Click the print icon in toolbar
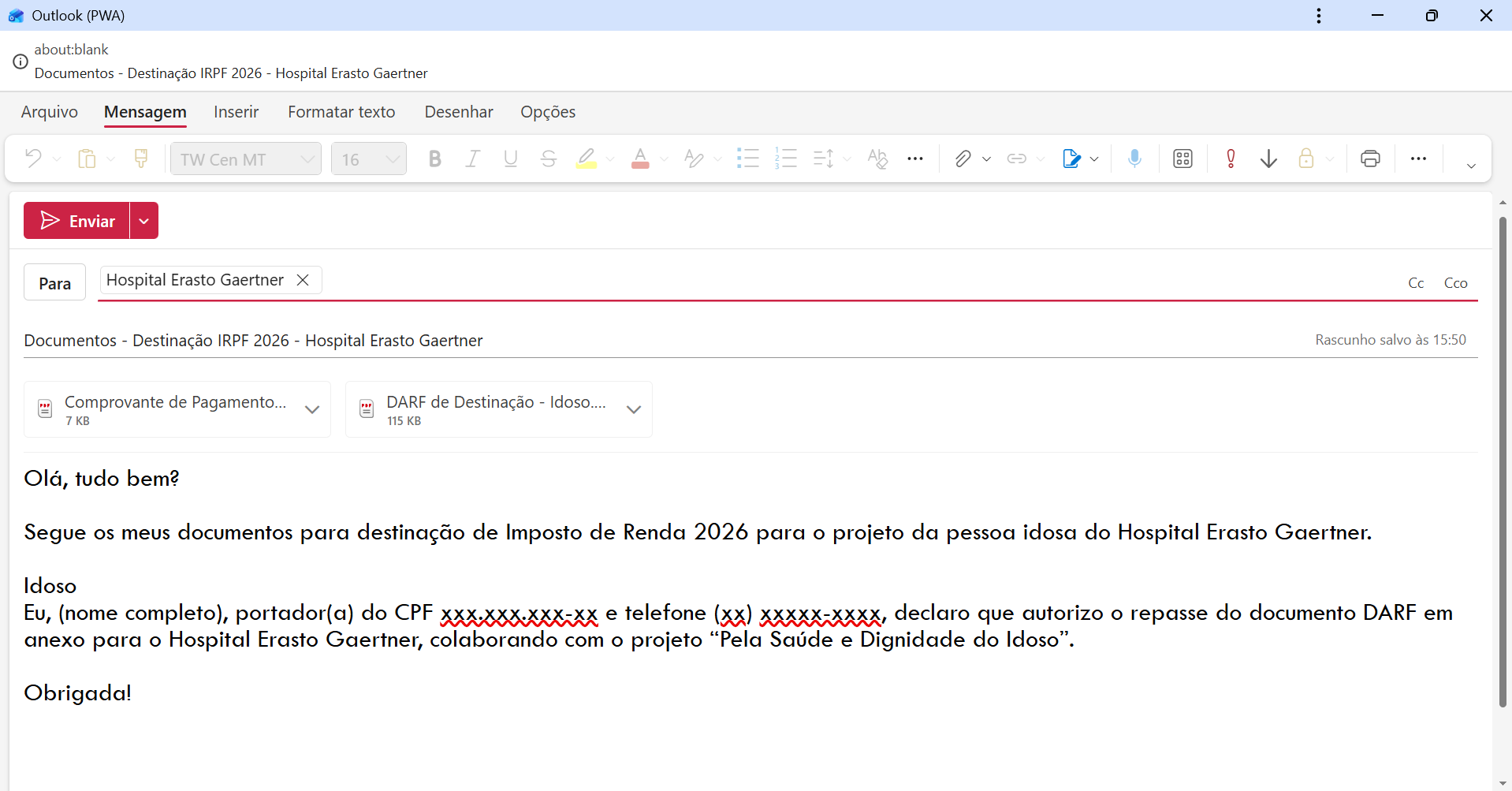 click(1370, 159)
